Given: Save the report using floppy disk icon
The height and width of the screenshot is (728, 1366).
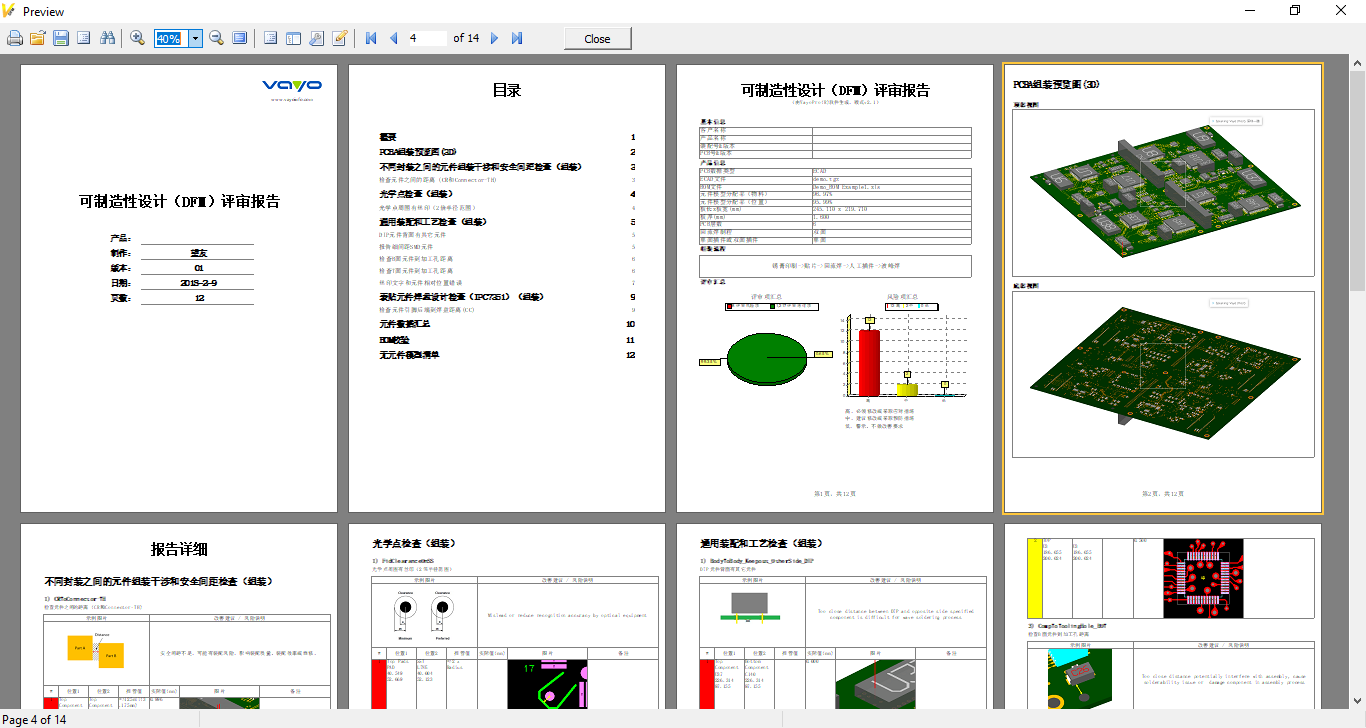Looking at the screenshot, I should [x=61, y=38].
